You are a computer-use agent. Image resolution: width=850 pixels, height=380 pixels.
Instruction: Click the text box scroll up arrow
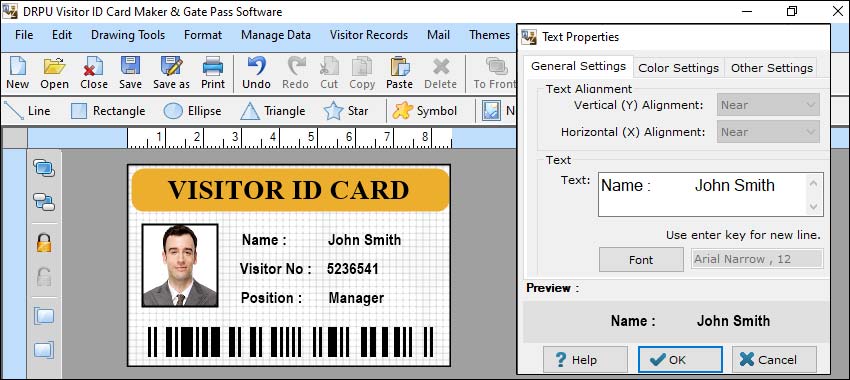[x=813, y=183]
